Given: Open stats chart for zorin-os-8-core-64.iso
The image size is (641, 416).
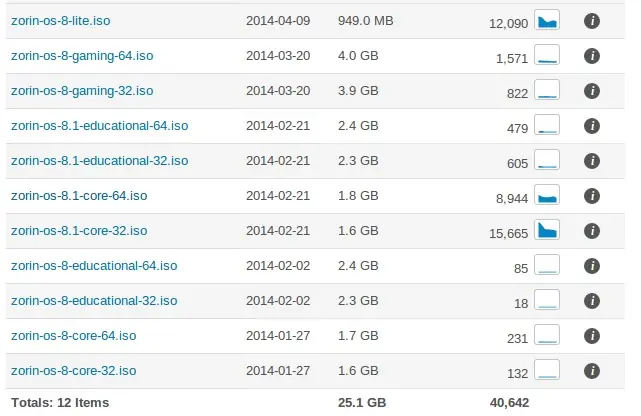Looking at the screenshot, I should pos(547,336).
